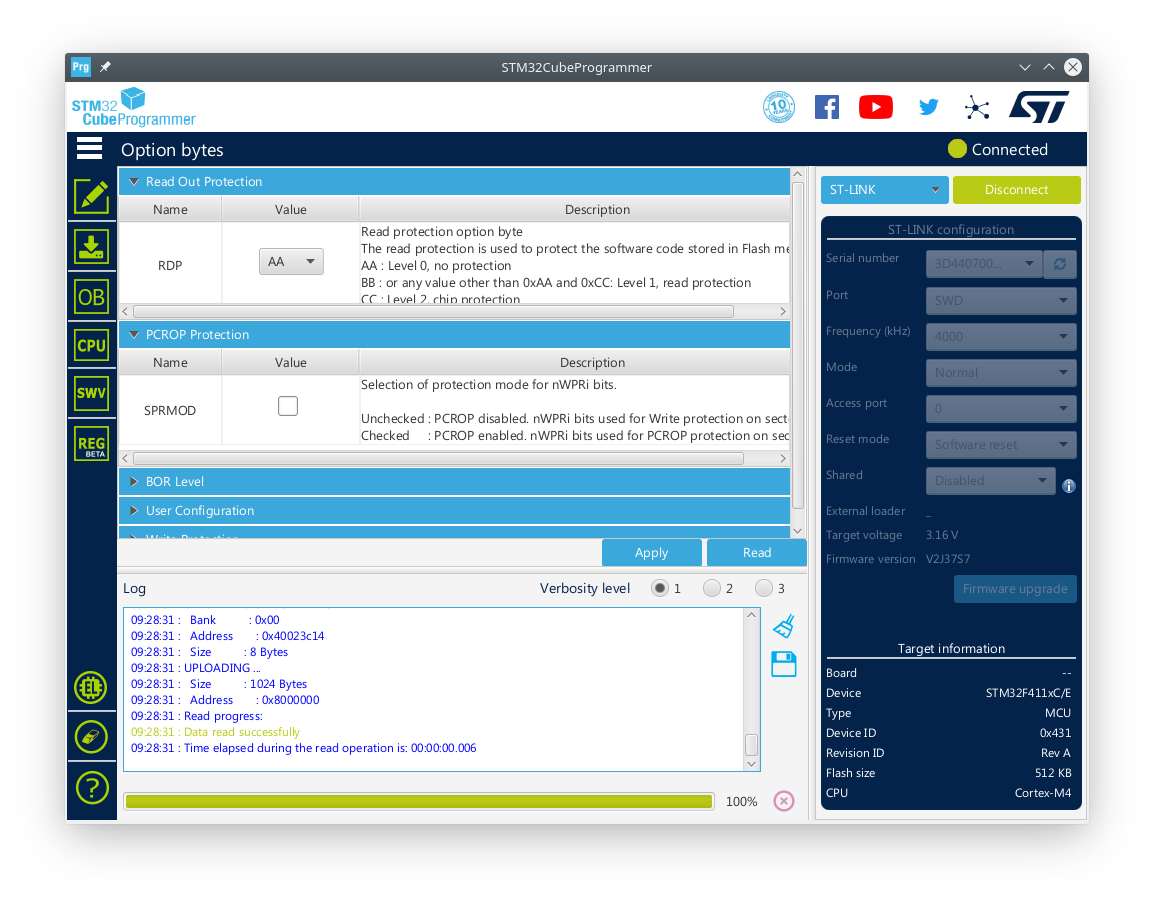Open the Shared Disabled dropdown
1154x901 pixels.
point(991,481)
